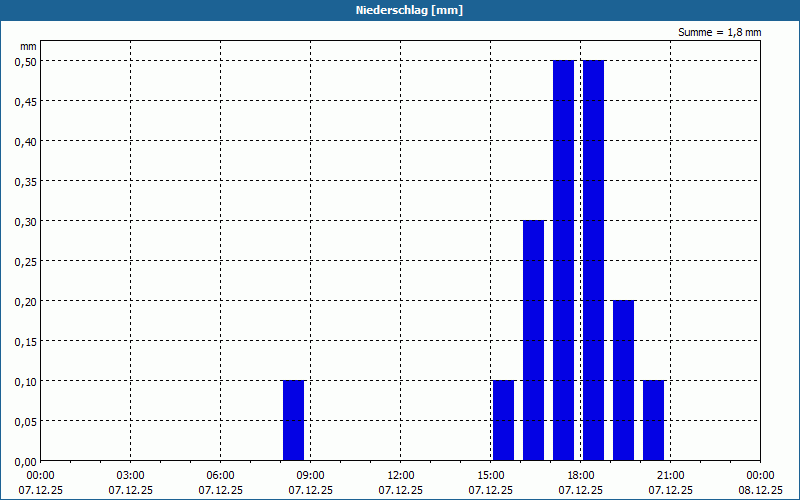This screenshot has height=500, width=800.
Task: Click the 03:00 time axis label
Action: [x=131, y=476]
